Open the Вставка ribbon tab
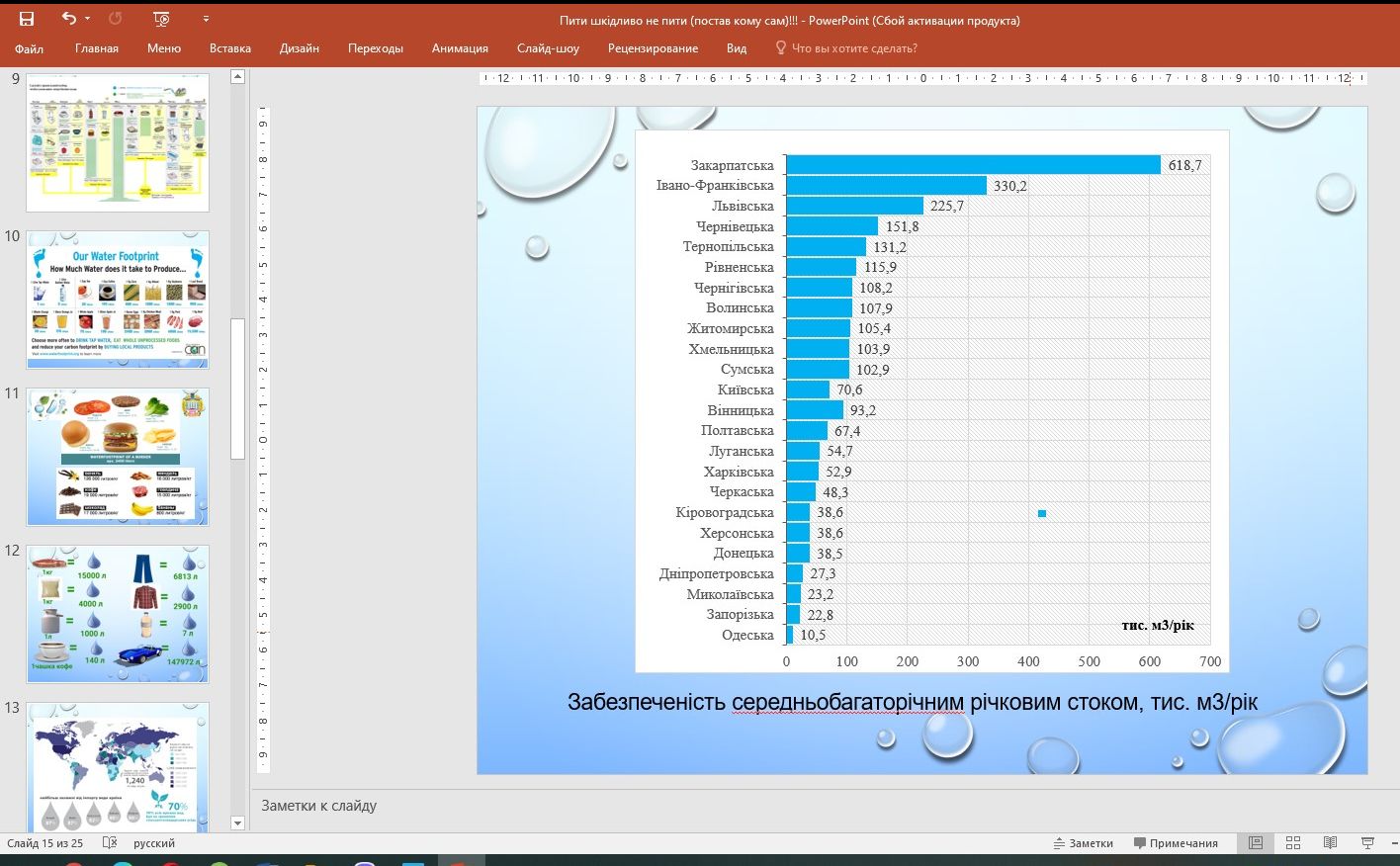Screen dimensions: 1400x866 pyautogui.click(x=229, y=48)
